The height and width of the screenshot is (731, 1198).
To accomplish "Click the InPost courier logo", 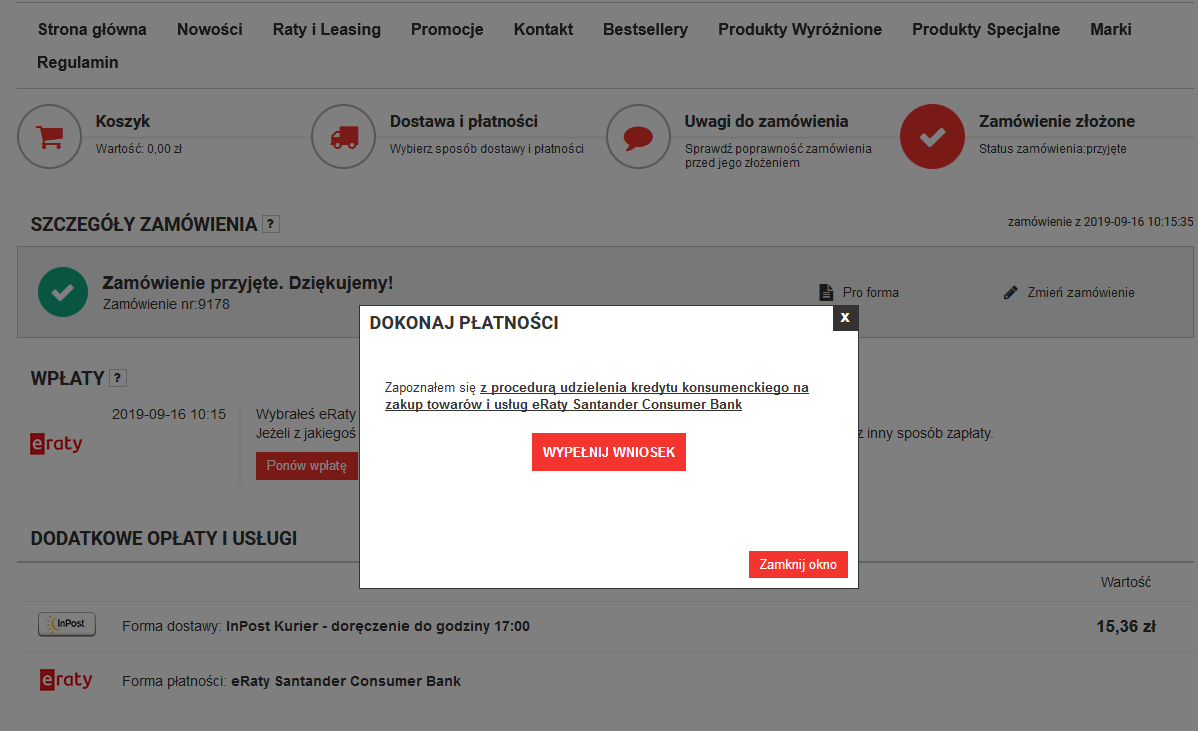I will point(66,625).
